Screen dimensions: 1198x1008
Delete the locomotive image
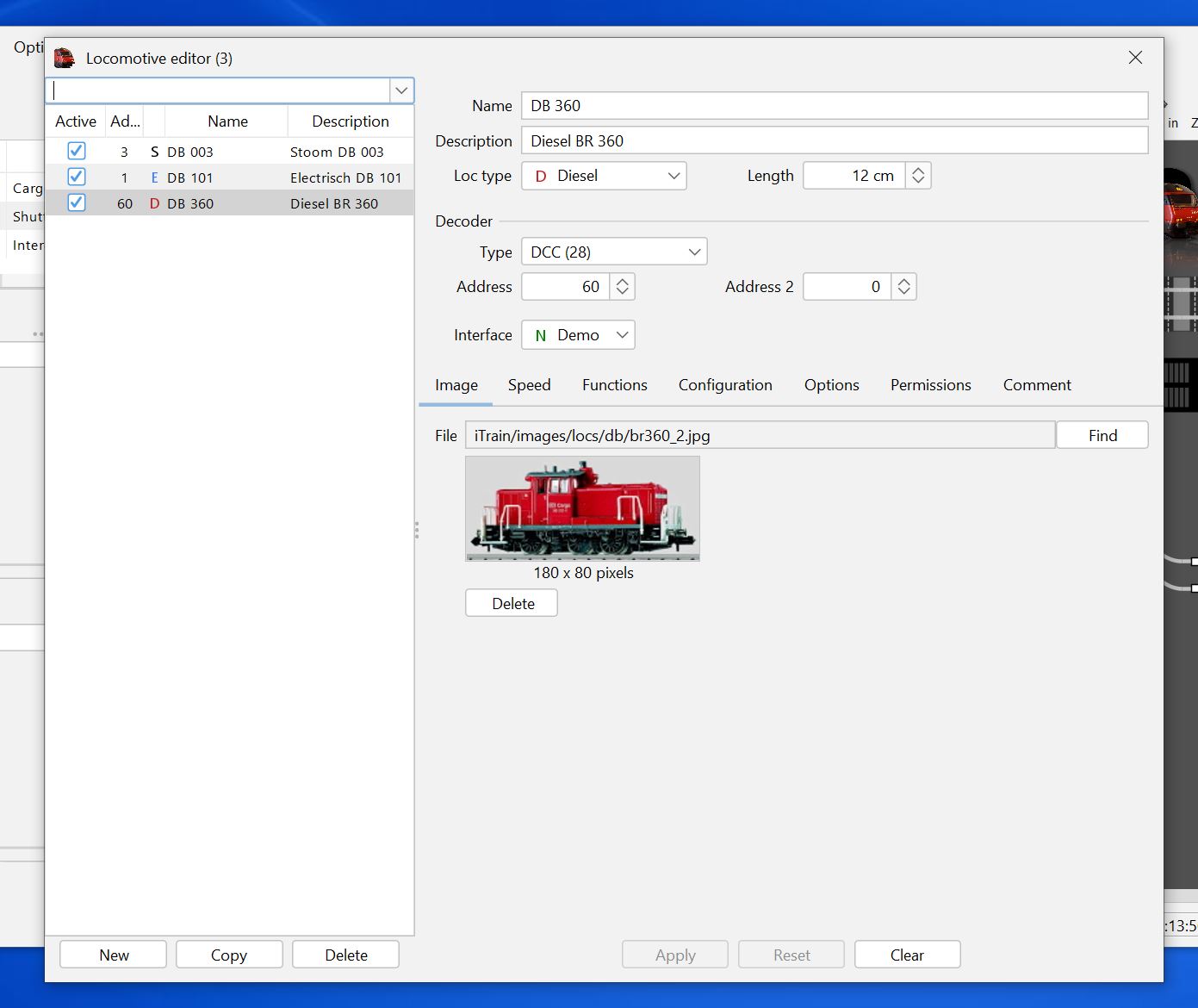pyautogui.click(x=511, y=602)
